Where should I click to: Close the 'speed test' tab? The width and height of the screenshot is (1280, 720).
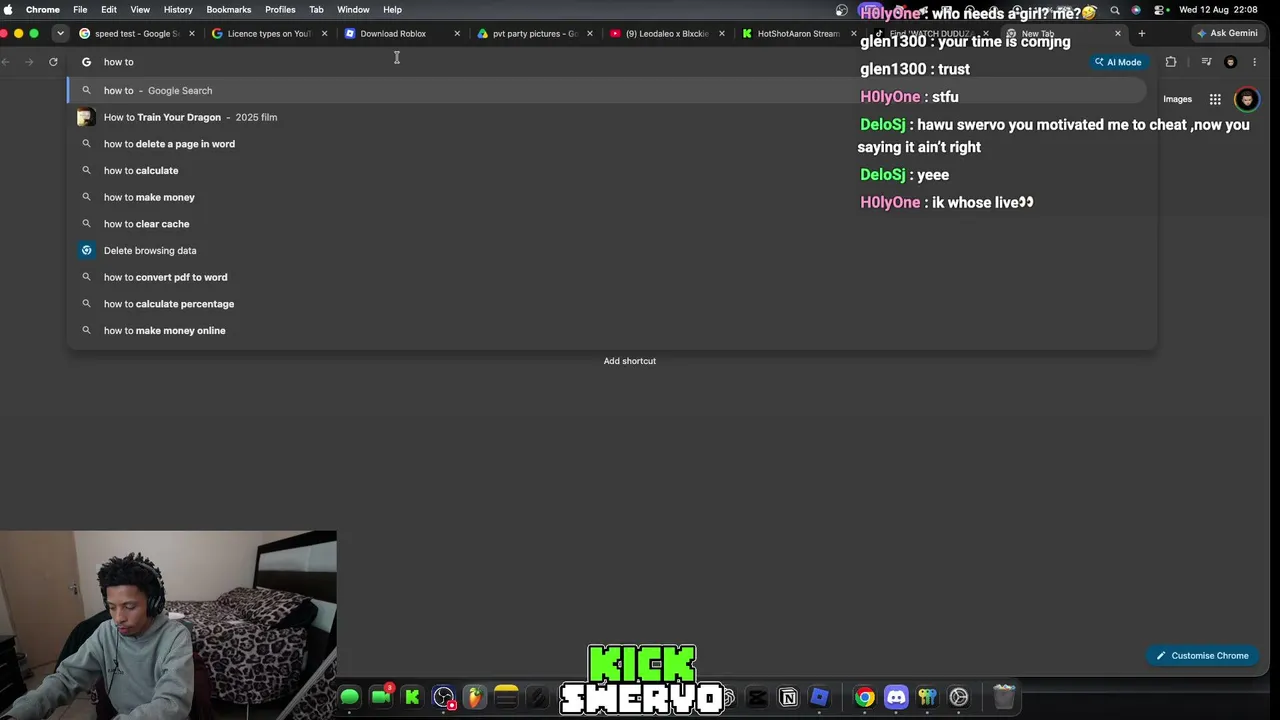tap(192, 33)
